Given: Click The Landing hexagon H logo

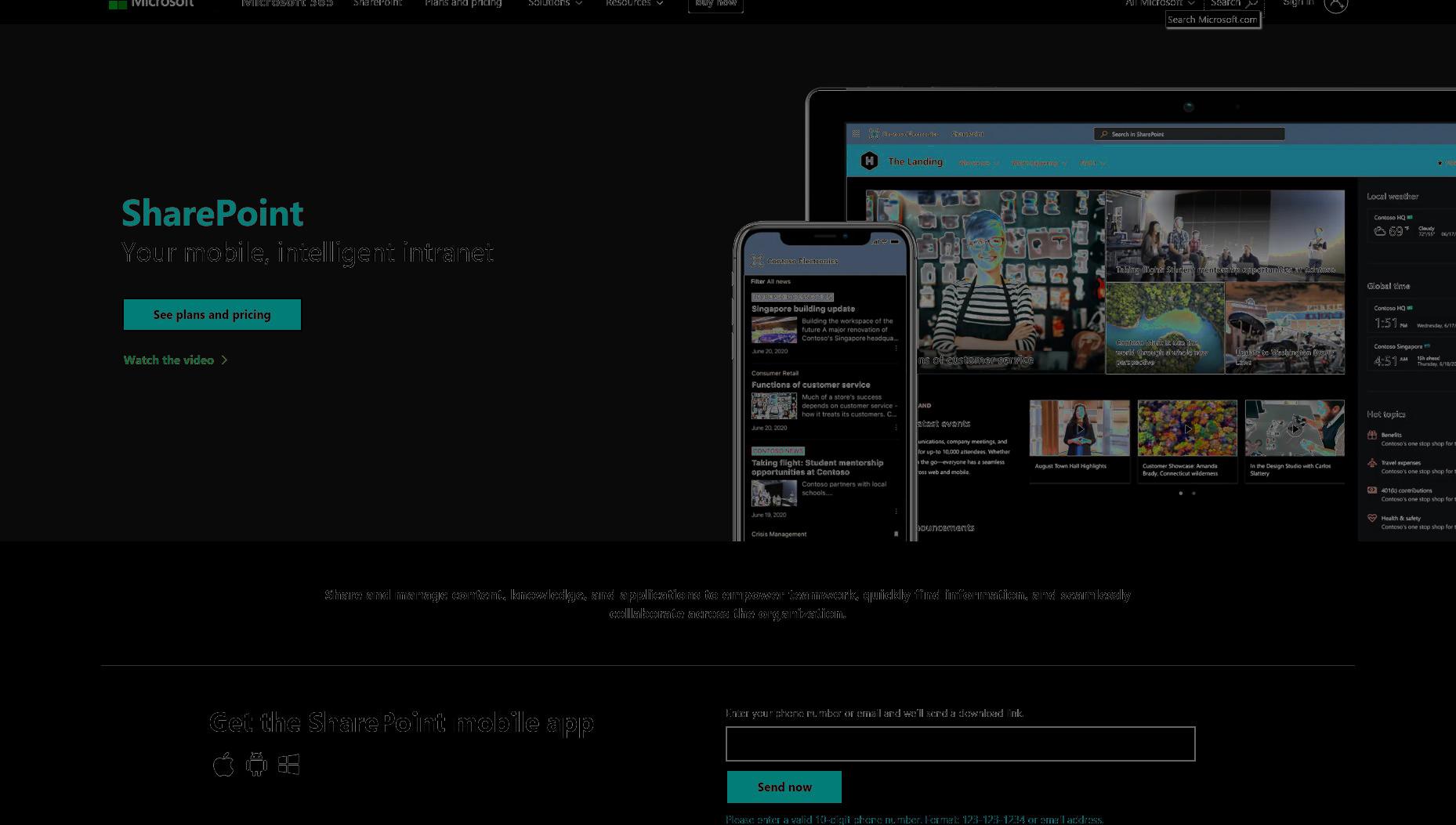Looking at the screenshot, I should coord(869,161).
